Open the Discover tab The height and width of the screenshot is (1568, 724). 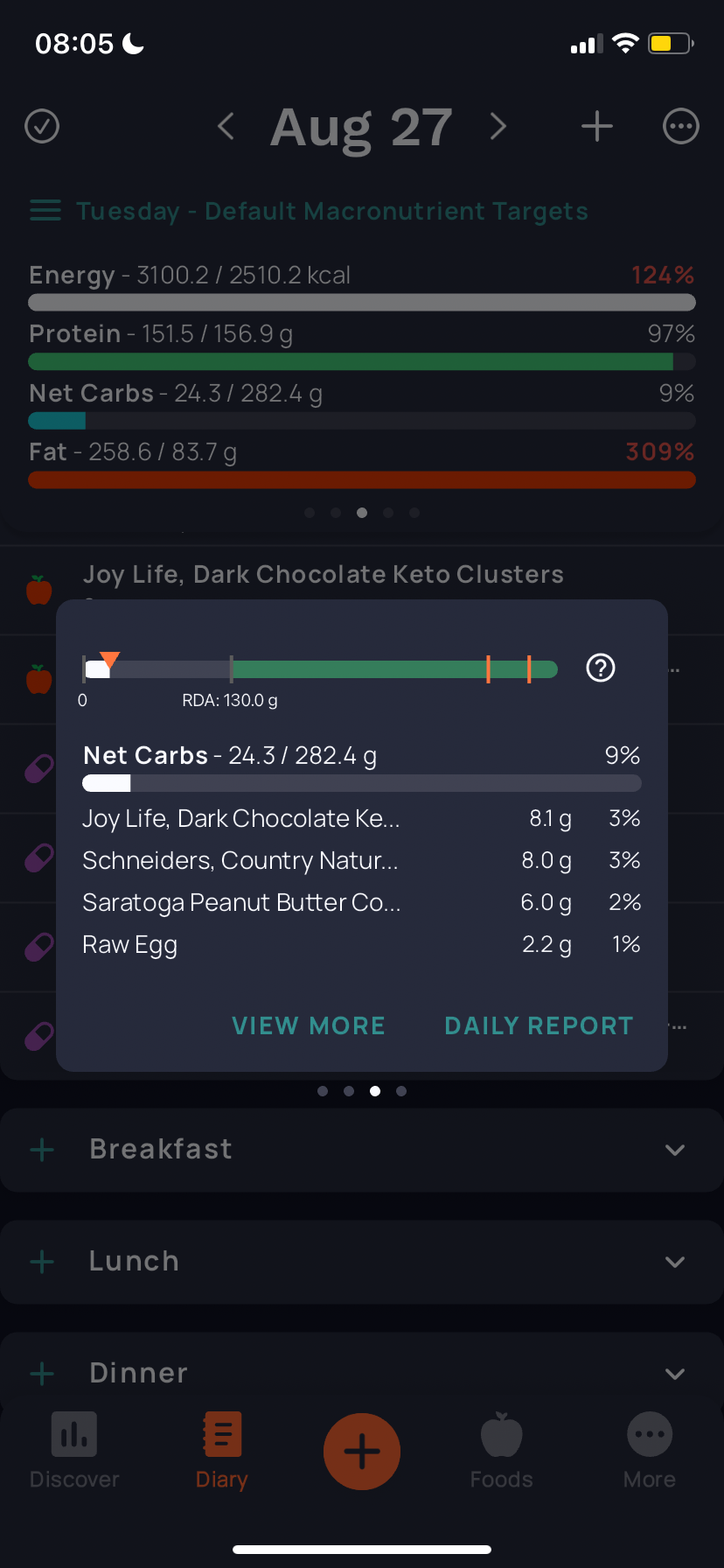[x=74, y=1452]
